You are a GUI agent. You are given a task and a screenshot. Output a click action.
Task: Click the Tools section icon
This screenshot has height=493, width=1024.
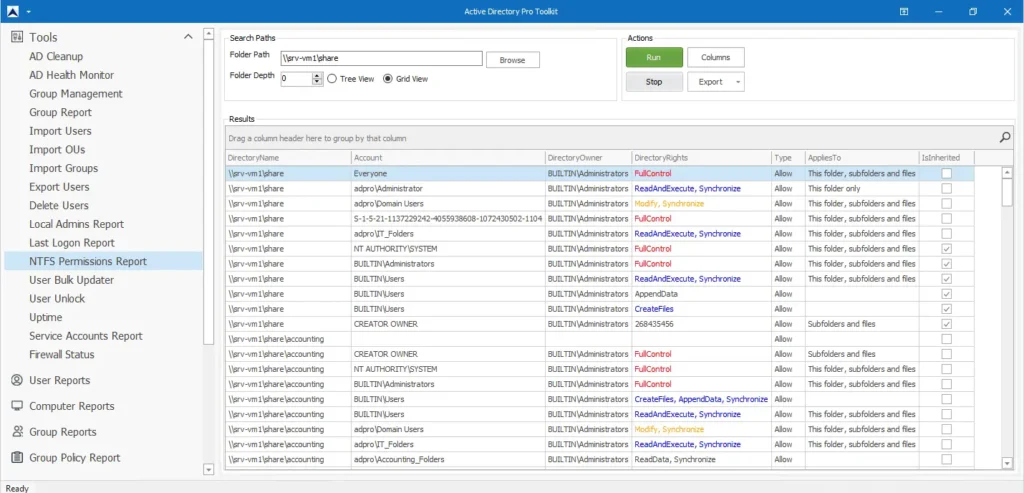17,37
